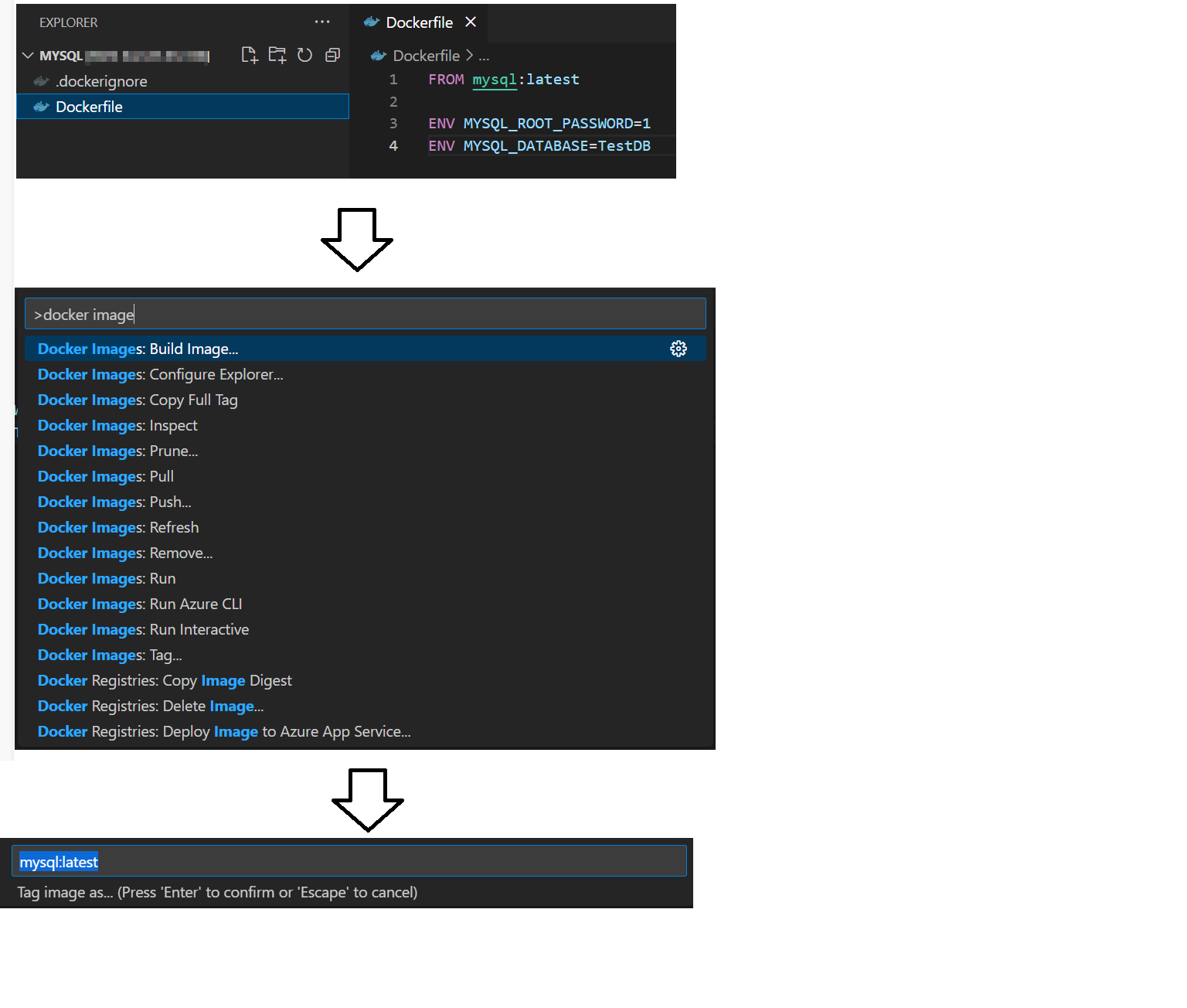Click the Dockerfile breadcrumb label

[x=427, y=56]
